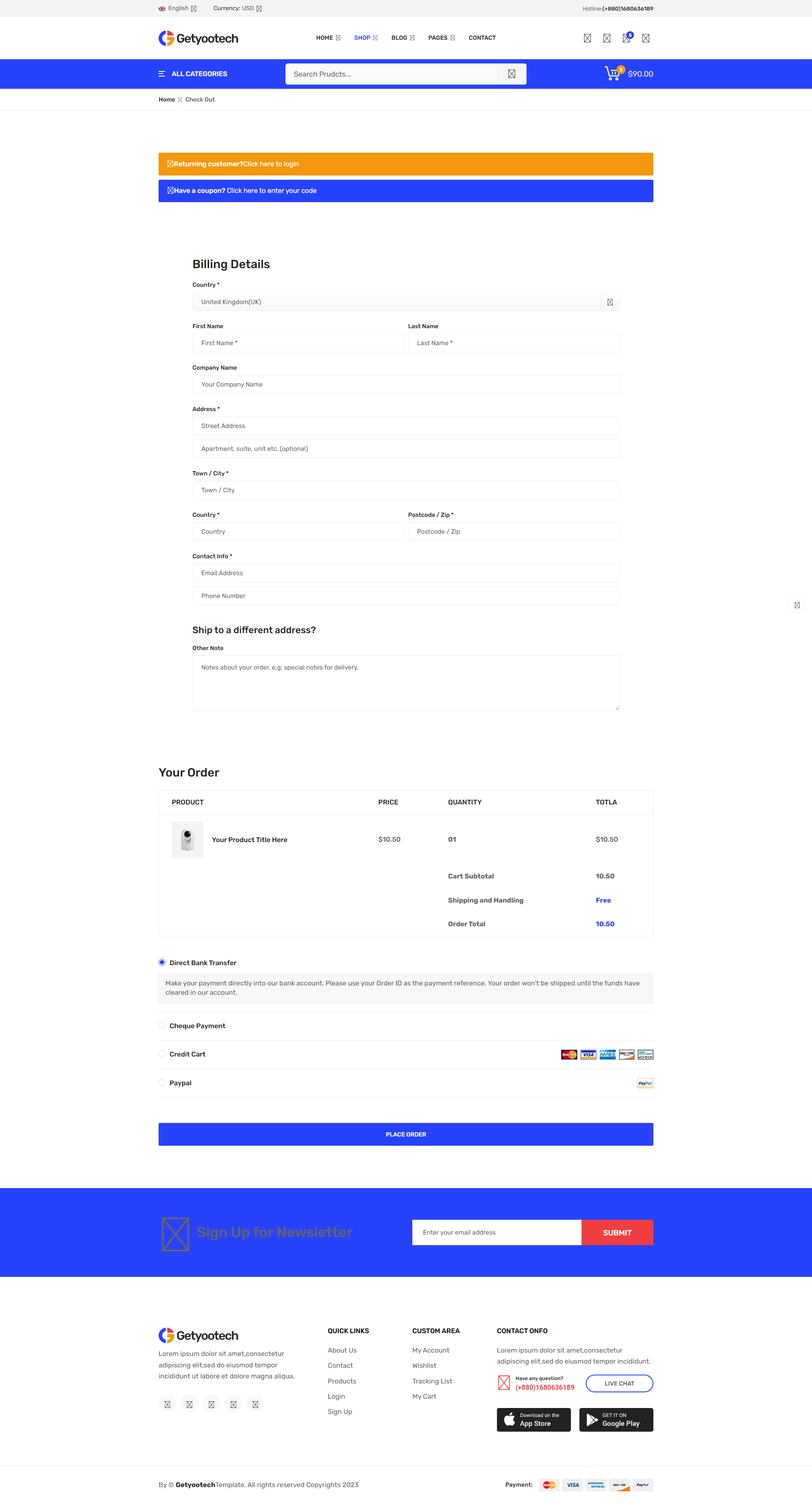Click the red SUBMIT newsletter button
This screenshot has width=812, height=1504.
pyautogui.click(x=617, y=1232)
